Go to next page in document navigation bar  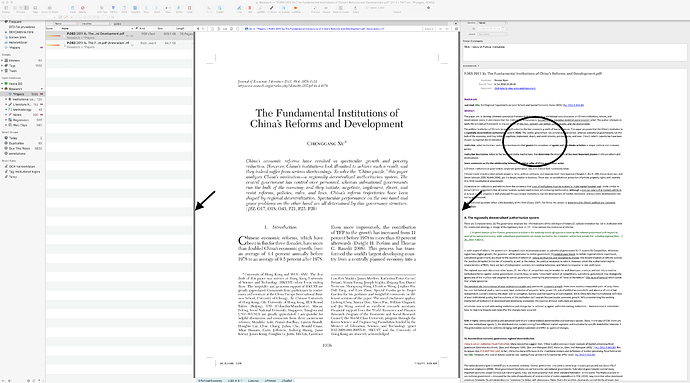[x=203, y=29]
